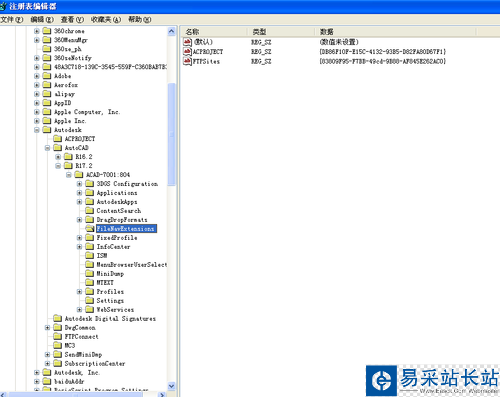
Task: Expand the DwgCommon key
Action: click(47, 328)
